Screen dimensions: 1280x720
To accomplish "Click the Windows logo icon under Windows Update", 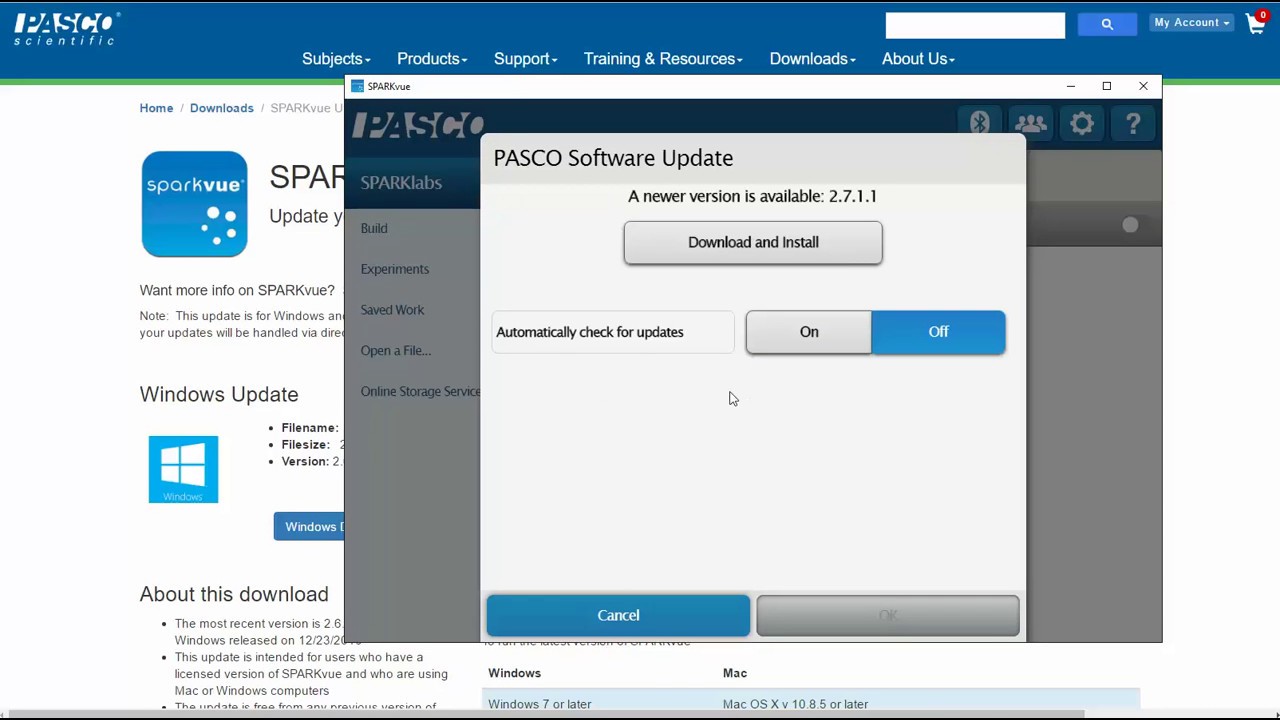I will 183,469.
